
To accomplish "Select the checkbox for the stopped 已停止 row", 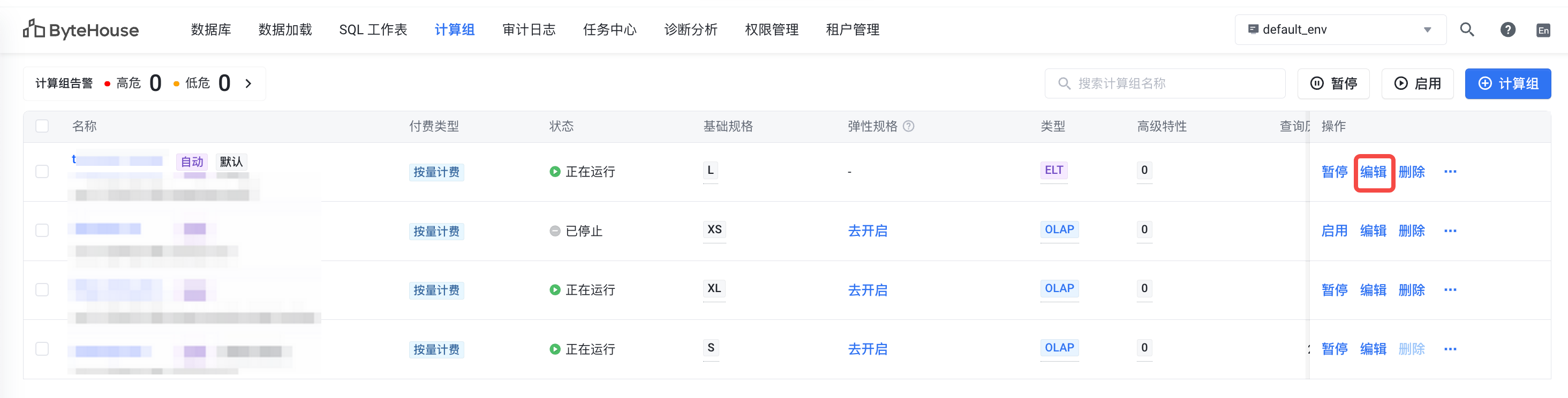I will (x=42, y=231).
